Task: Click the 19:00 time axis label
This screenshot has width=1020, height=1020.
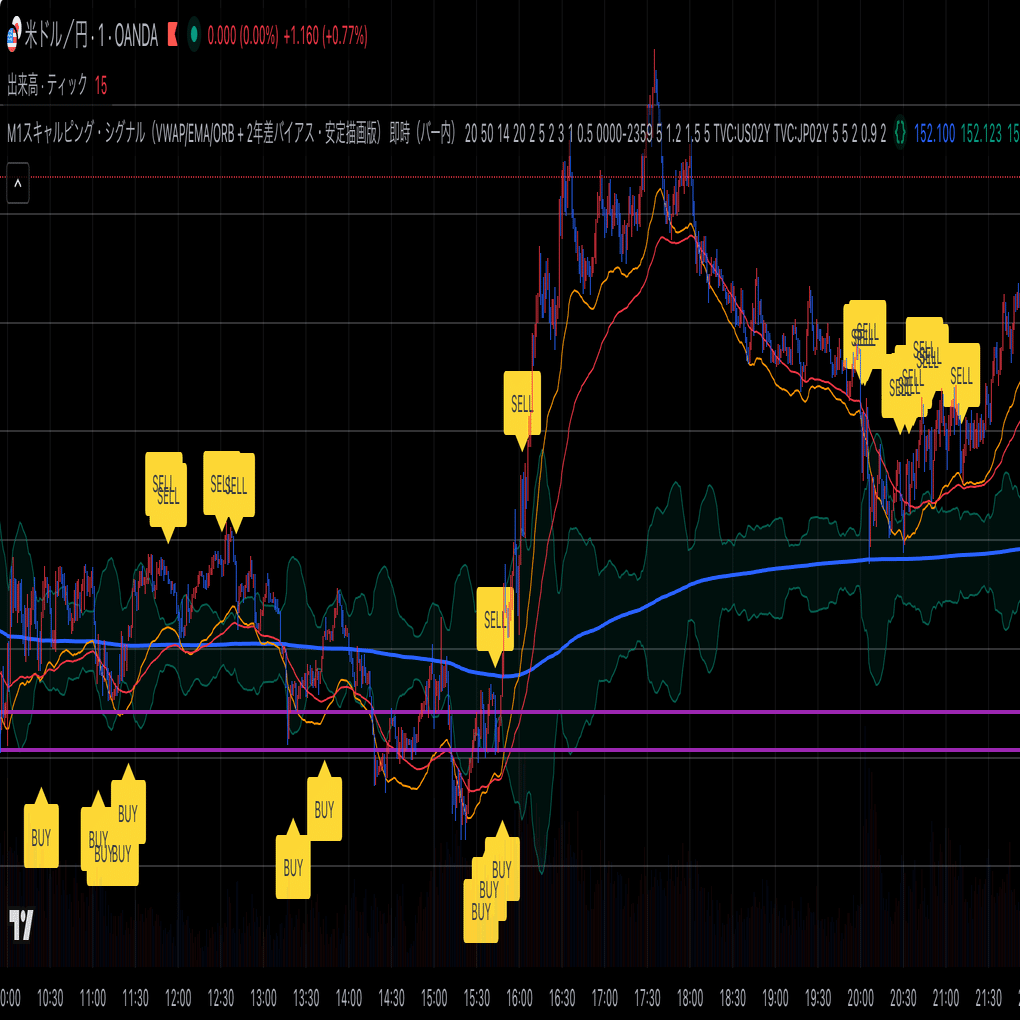Action: [775, 997]
